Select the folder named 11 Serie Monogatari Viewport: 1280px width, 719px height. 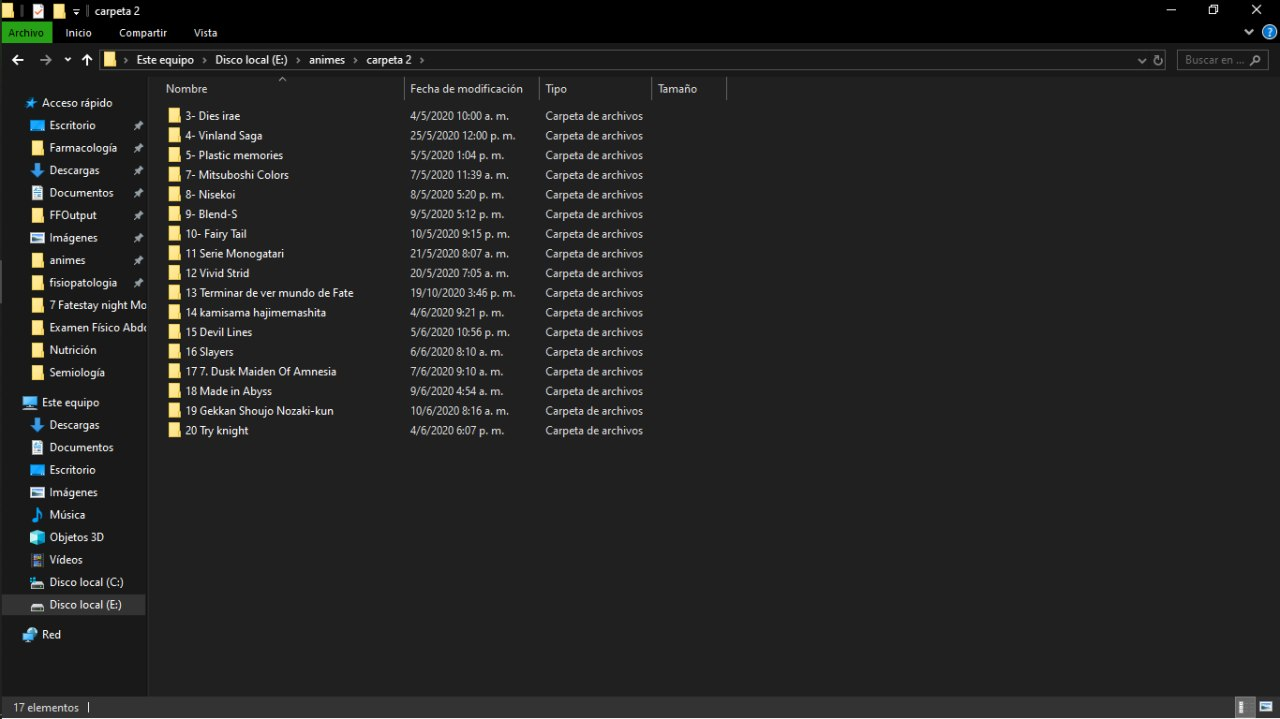234,254
